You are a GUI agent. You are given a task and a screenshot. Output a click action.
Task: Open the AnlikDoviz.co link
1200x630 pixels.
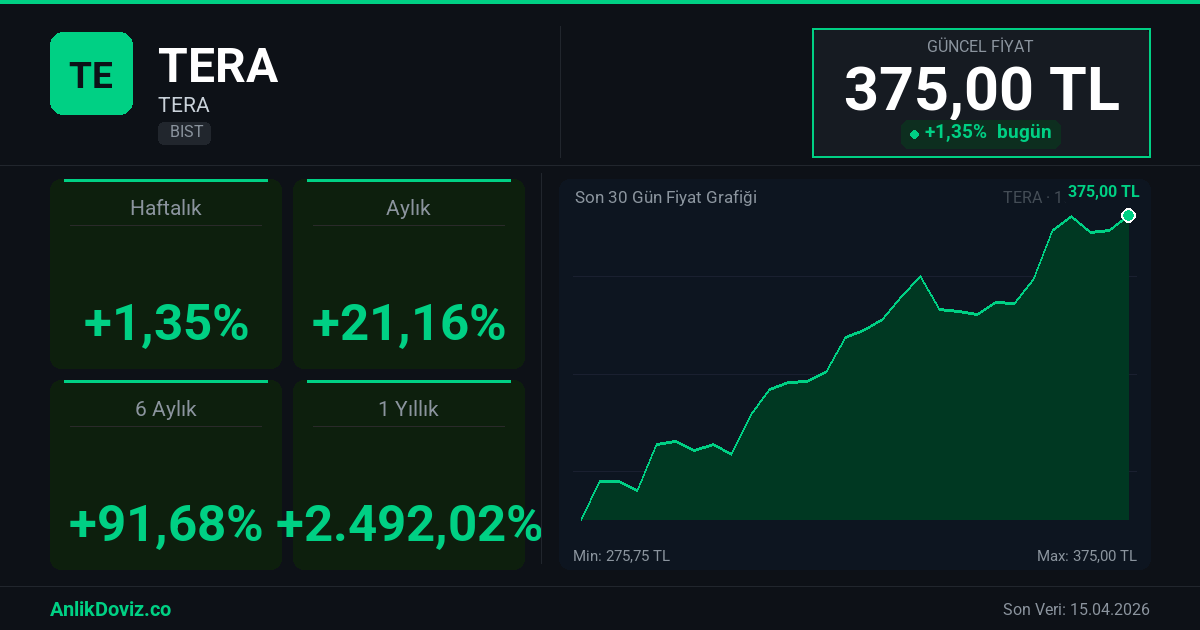click(110, 609)
